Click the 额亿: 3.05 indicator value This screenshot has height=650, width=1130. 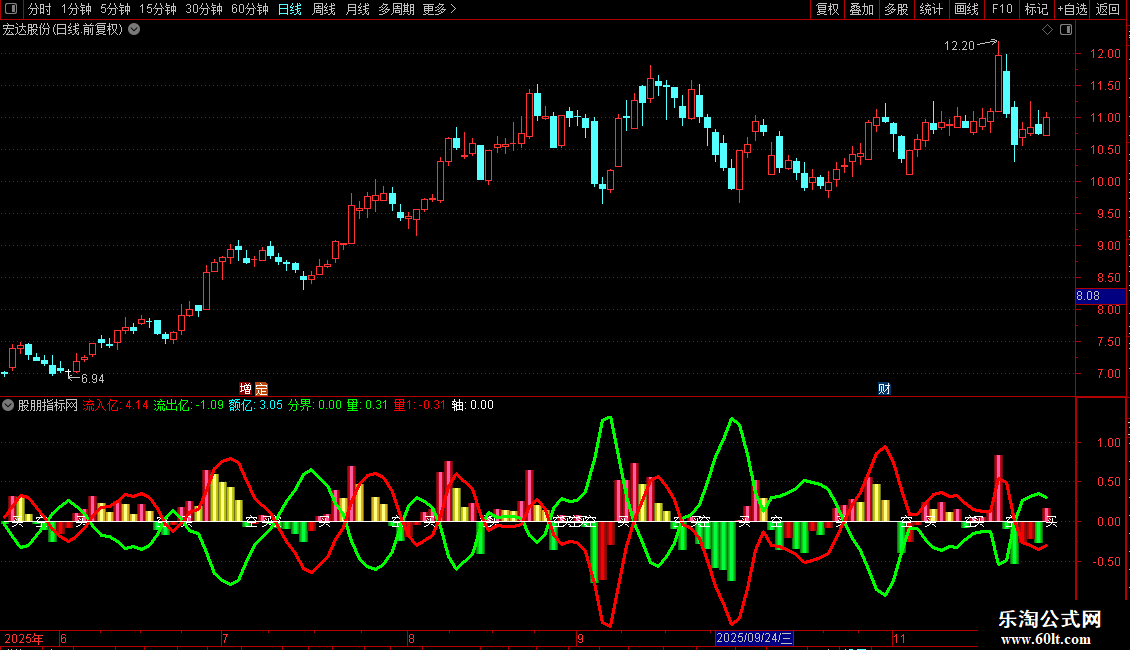coord(256,405)
